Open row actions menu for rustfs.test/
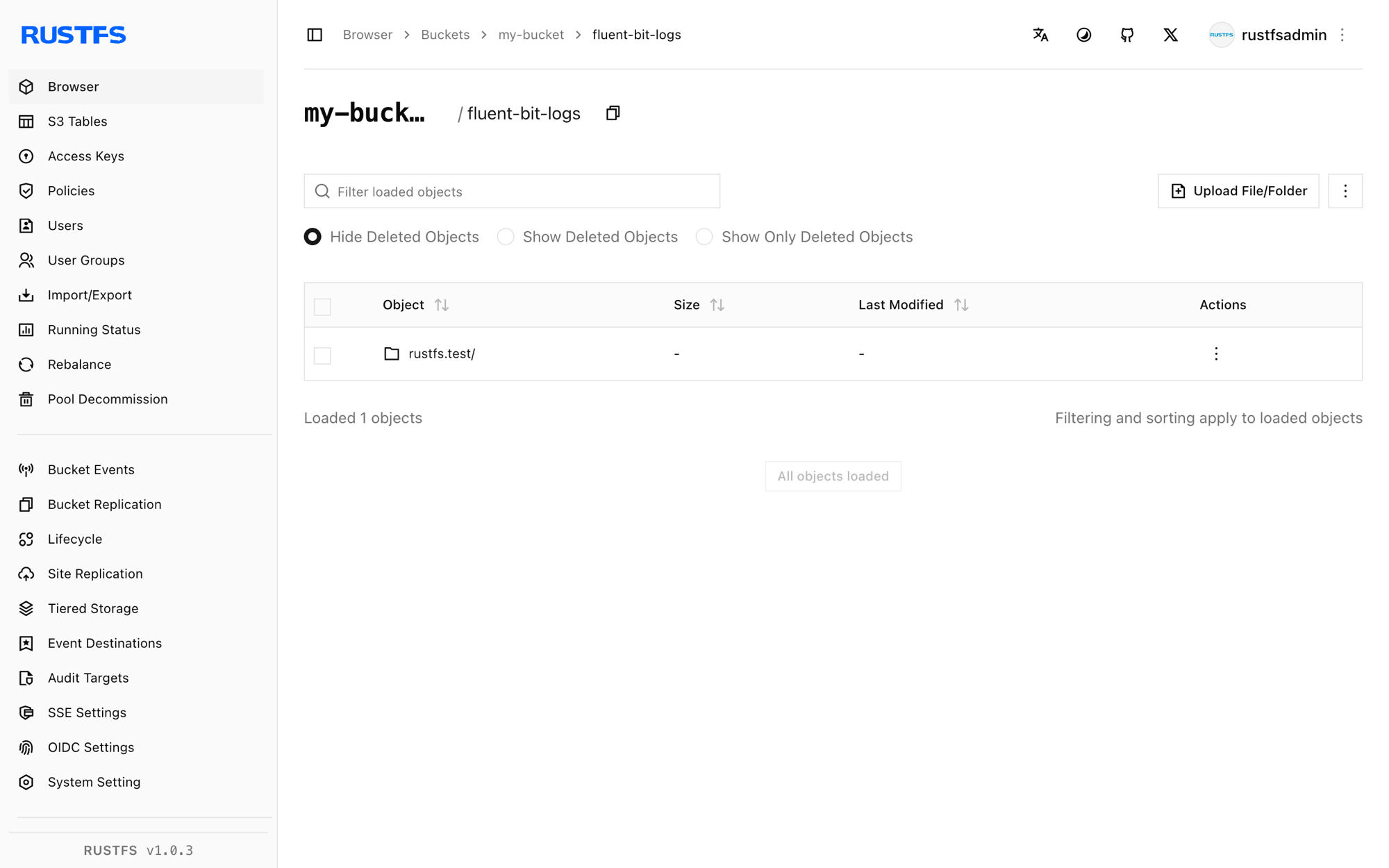The height and width of the screenshot is (868, 1389). 1216,353
